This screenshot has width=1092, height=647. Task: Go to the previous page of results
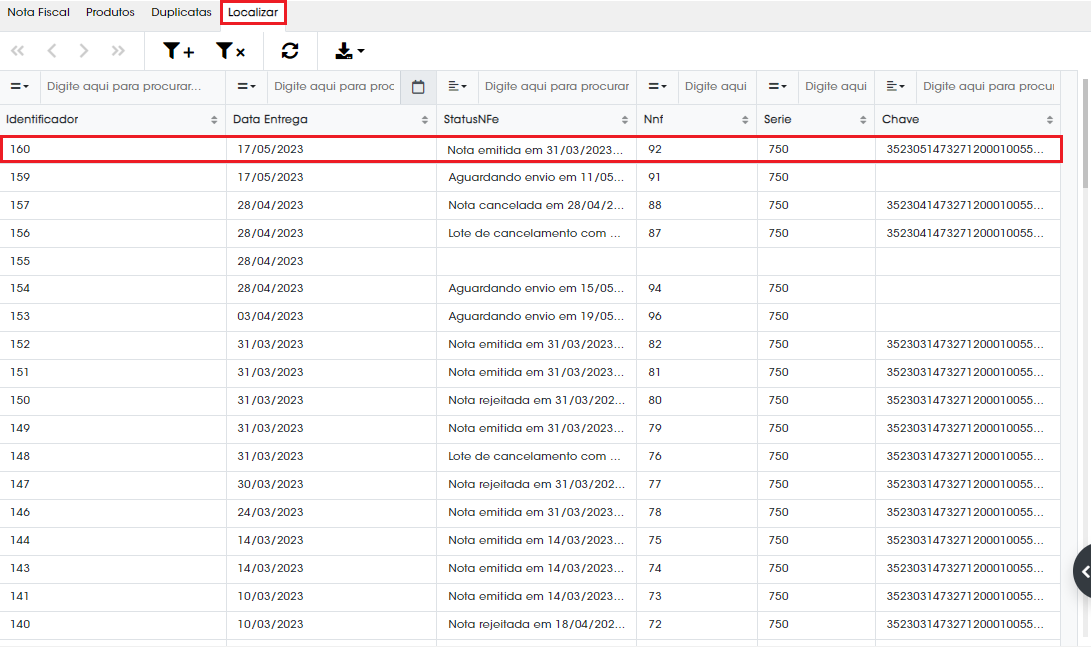(52, 51)
